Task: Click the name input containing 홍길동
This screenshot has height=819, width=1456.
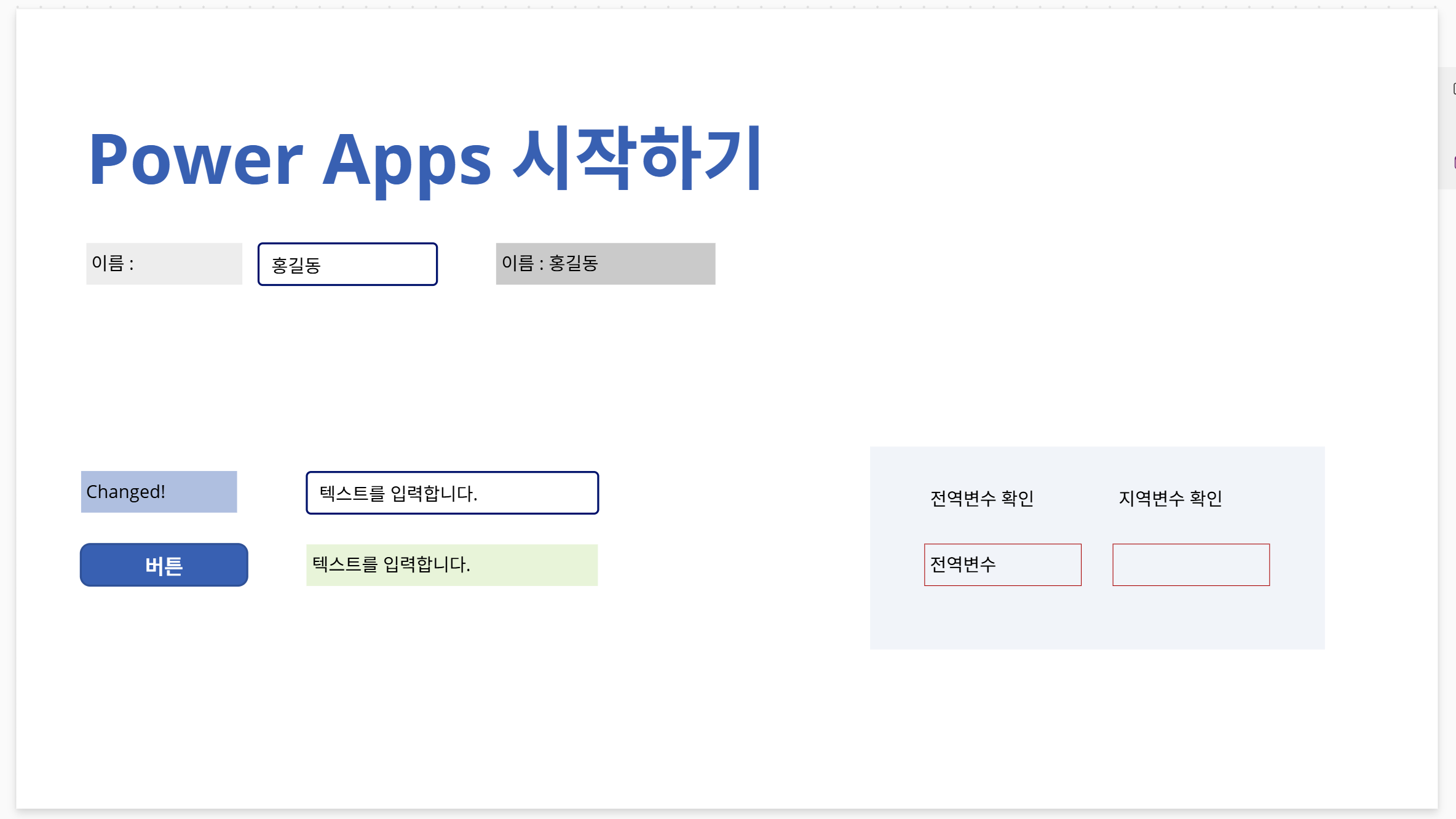Action: 347,264
